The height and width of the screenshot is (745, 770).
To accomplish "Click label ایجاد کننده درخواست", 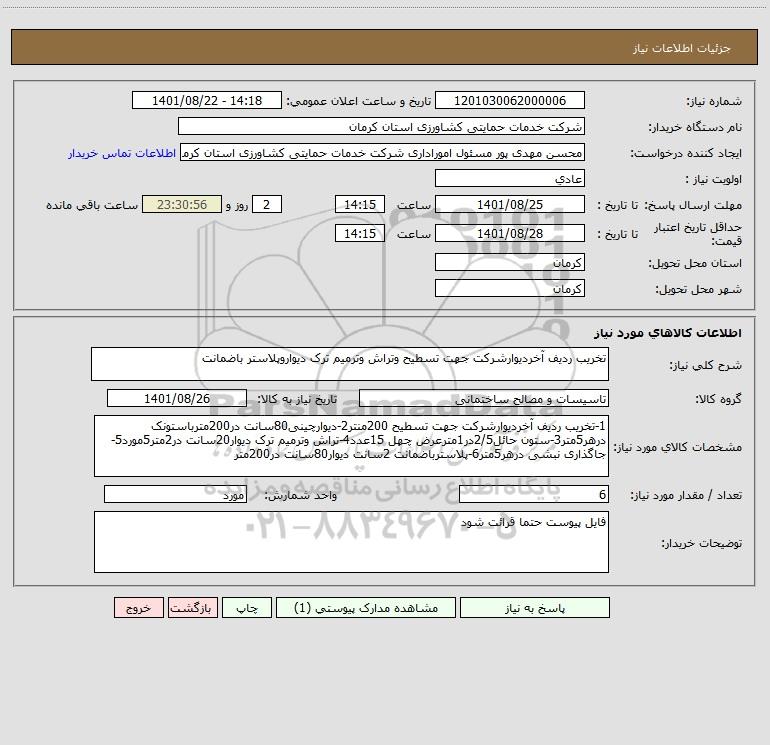I will [x=686, y=153].
